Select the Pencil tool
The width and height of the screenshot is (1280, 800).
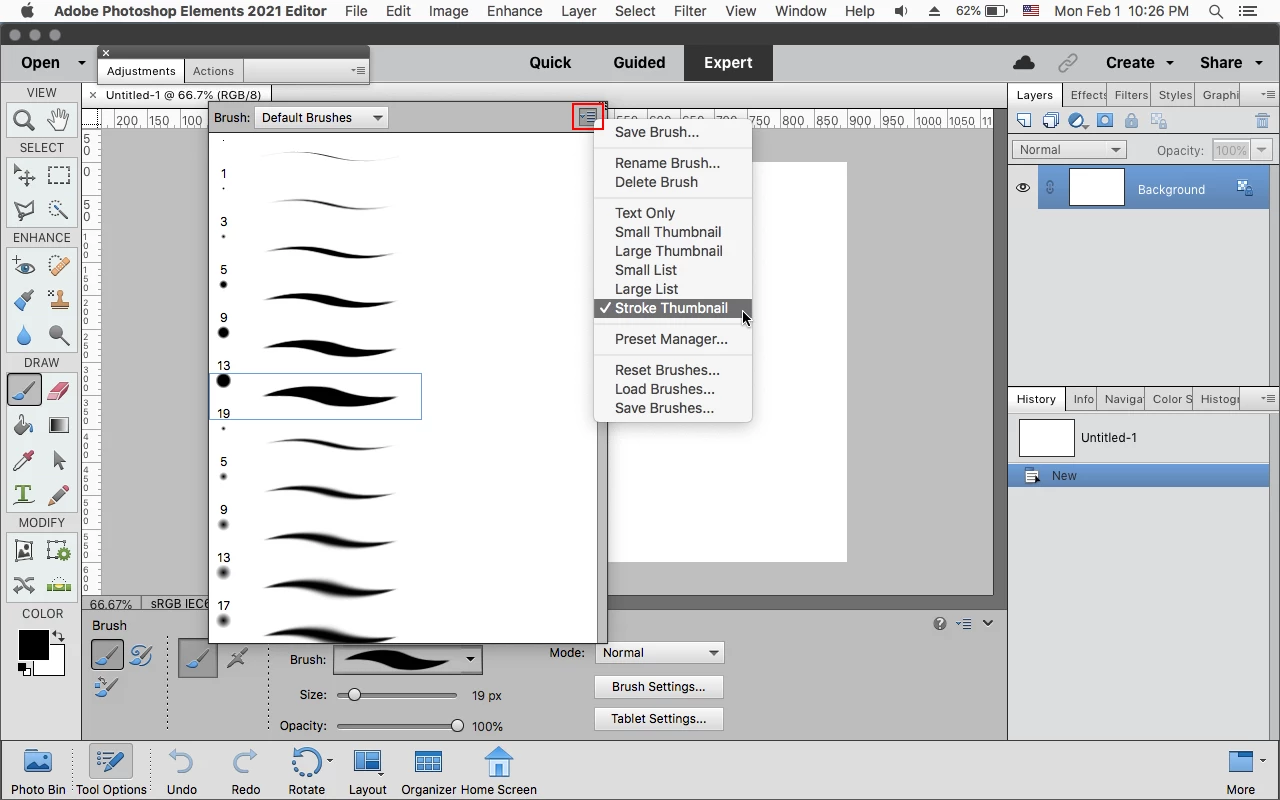click(x=59, y=495)
